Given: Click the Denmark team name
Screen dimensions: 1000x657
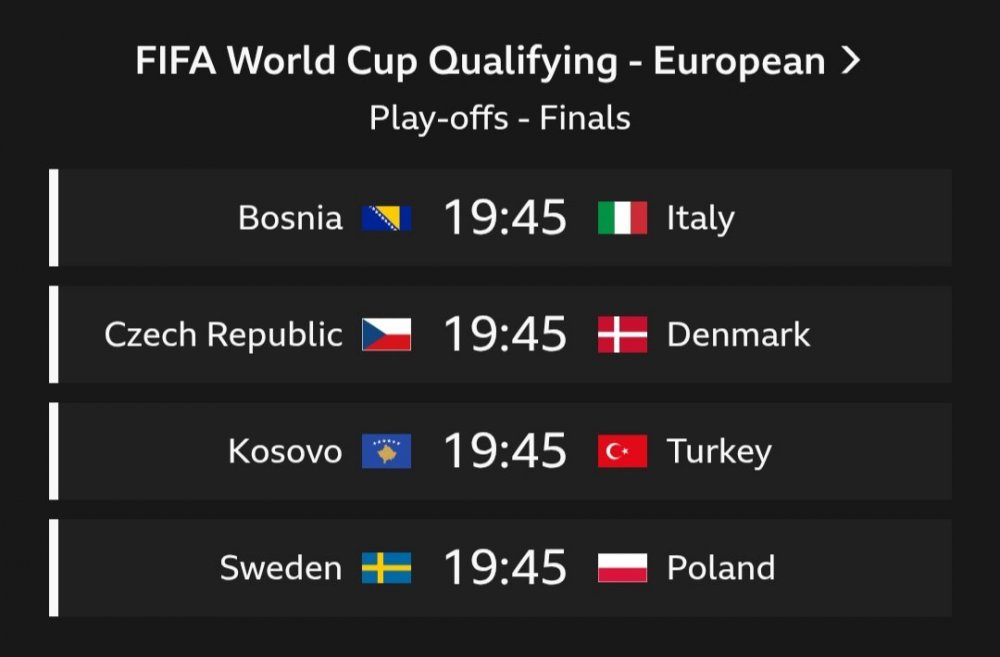Looking at the screenshot, I should pyautogui.click(x=739, y=335).
